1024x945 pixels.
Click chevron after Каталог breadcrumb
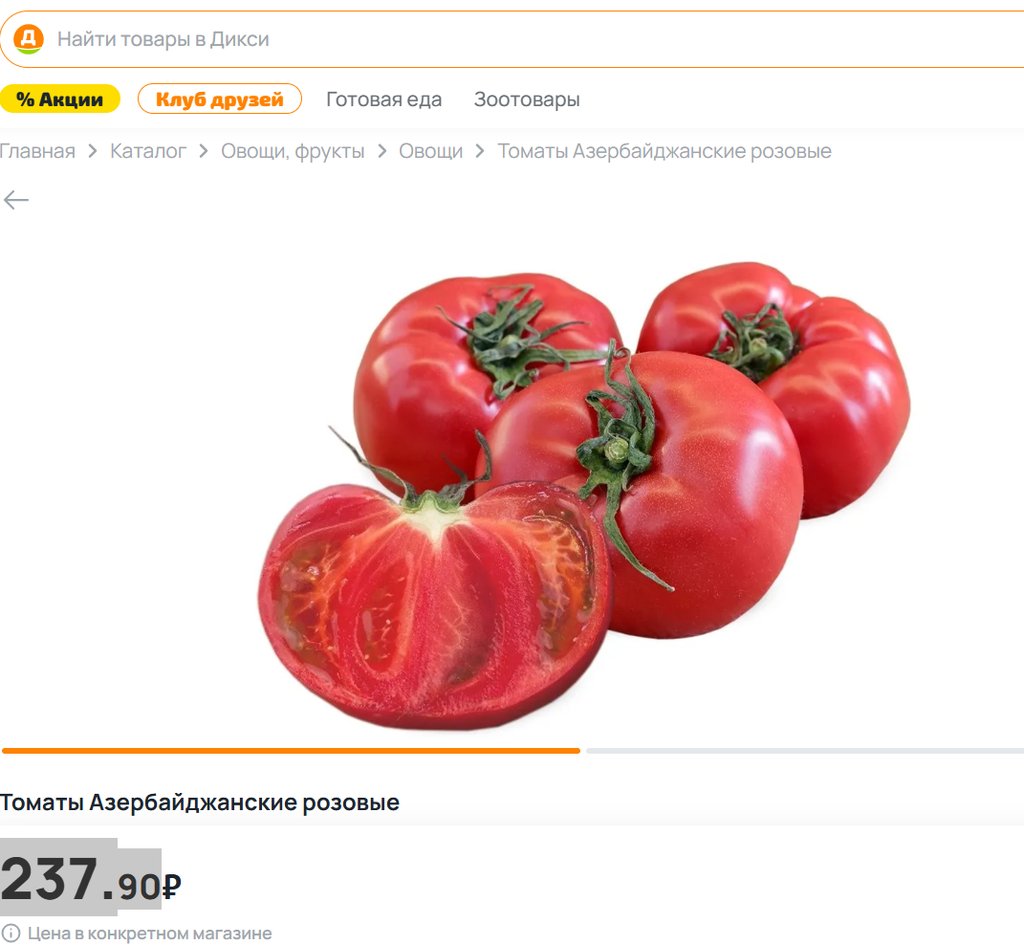pyautogui.click(x=204, y=152)
